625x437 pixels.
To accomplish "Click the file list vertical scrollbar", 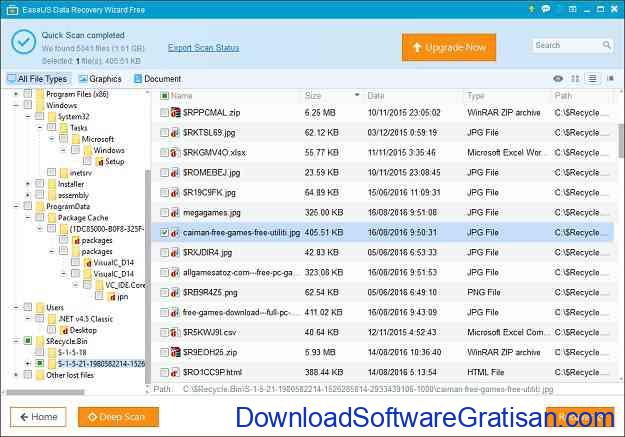I will point(621,140).
